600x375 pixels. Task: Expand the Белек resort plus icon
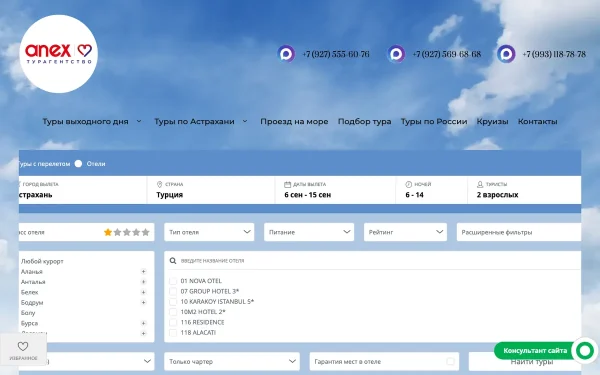(x=143, y=292)
